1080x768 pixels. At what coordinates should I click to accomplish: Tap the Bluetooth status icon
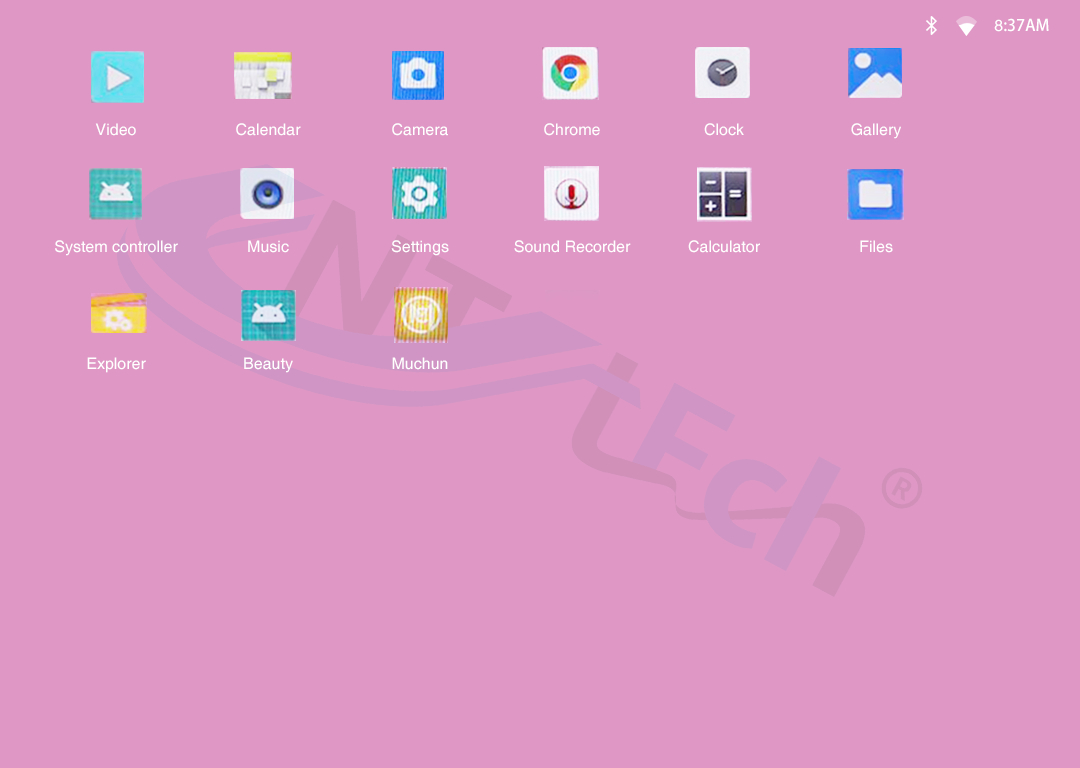tap(931, 26)
